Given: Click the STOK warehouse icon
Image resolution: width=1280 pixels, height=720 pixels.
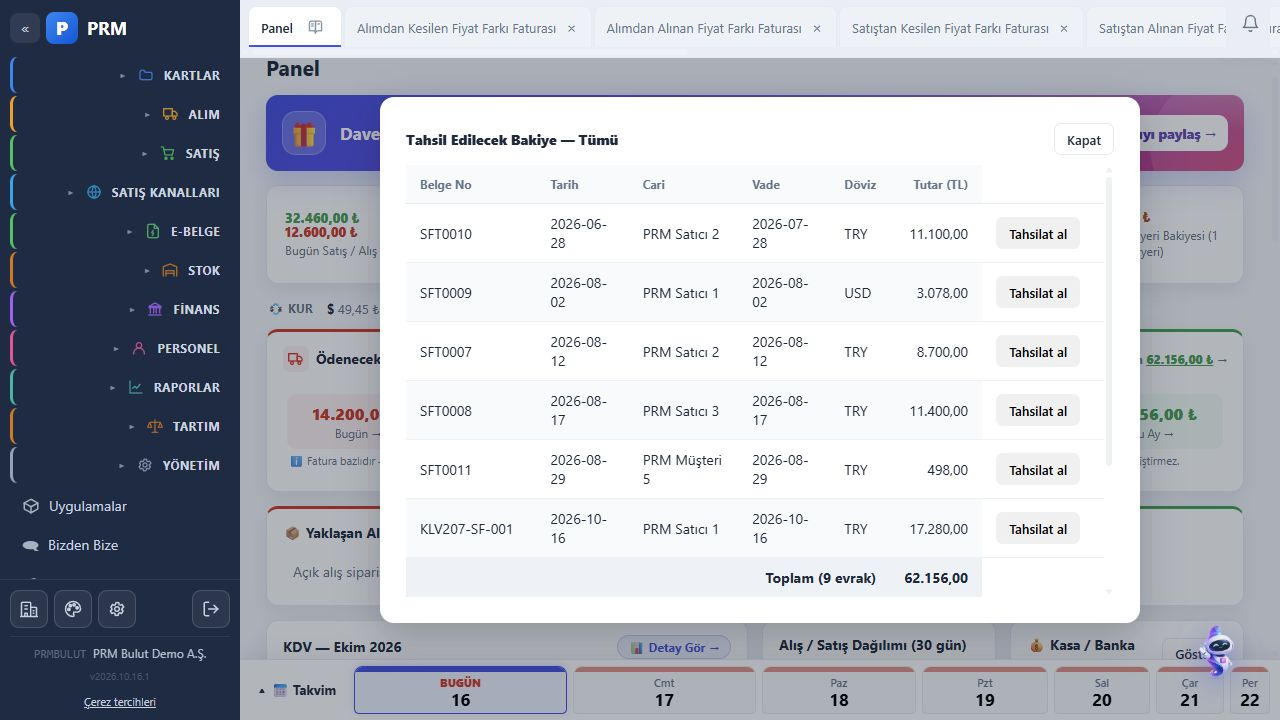Looking at the screenshot, I should [x=170, y=270].
